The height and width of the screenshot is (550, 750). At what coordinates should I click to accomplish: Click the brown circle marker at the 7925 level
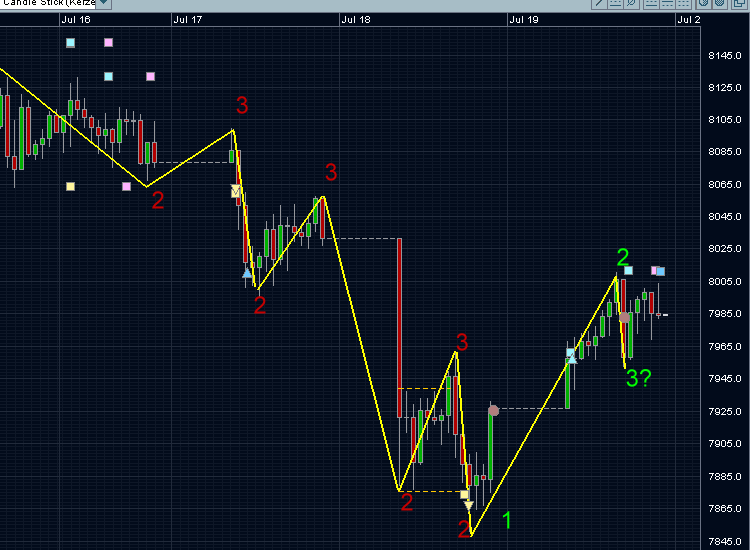click(x=493, y=410)
